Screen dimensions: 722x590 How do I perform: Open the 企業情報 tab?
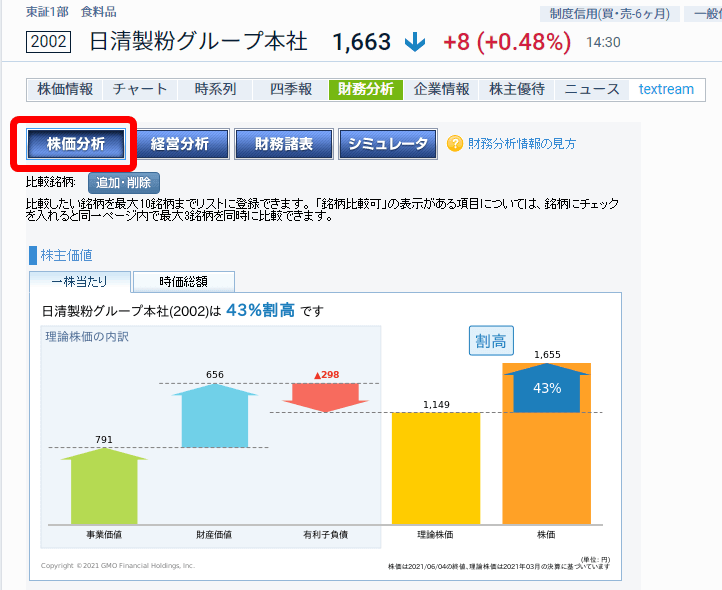pyautogui.click(x=441, y=89)
